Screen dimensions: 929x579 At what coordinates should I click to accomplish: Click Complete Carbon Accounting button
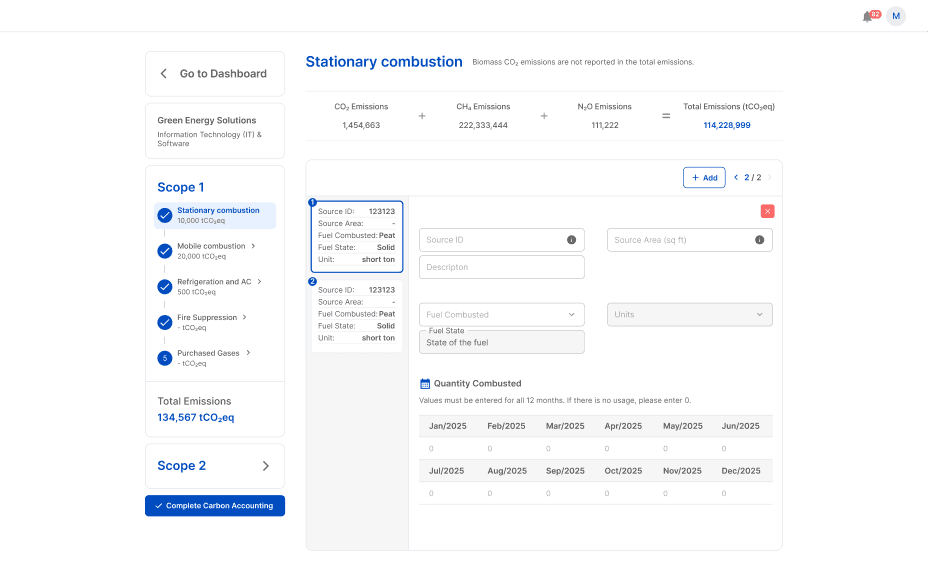(215, 506)
